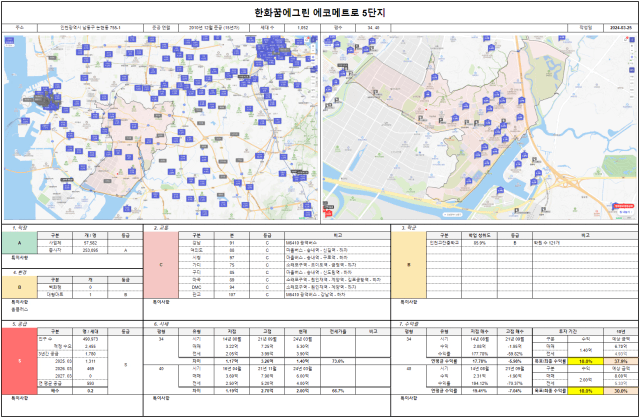Select the negative return value -7.04%
640x418 pixels.
515,391
